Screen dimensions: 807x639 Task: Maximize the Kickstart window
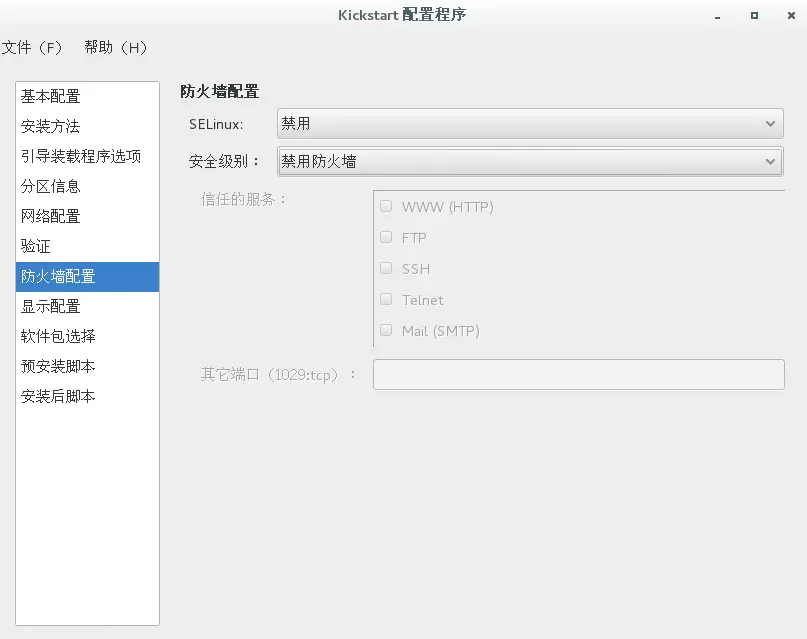pos(754,15)
